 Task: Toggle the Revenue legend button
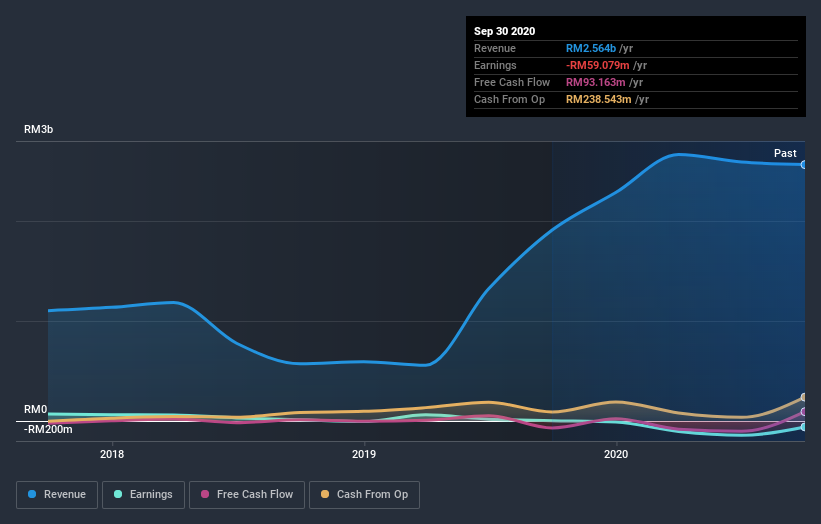(57, 495)
